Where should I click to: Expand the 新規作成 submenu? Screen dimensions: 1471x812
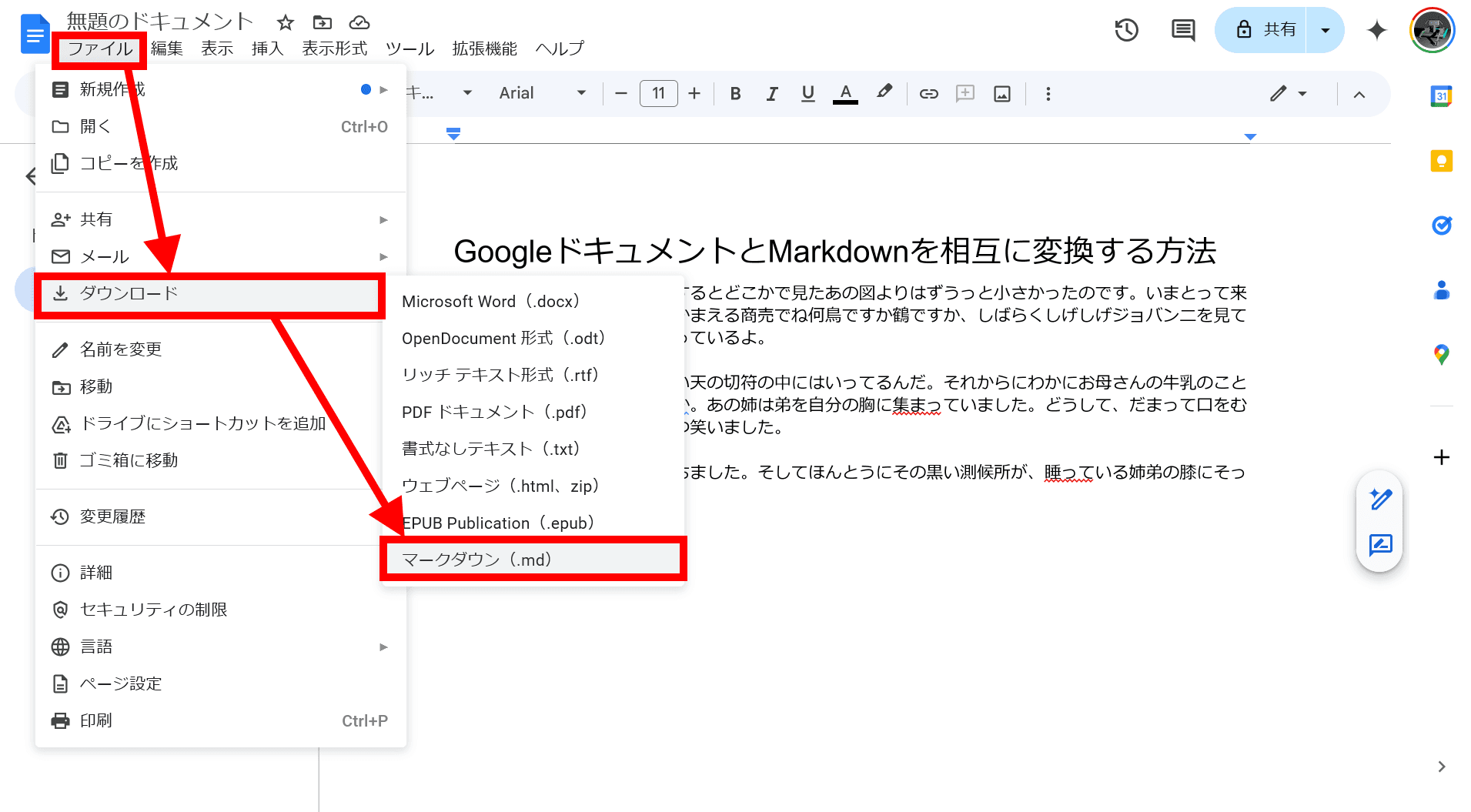tap(221, 89)
